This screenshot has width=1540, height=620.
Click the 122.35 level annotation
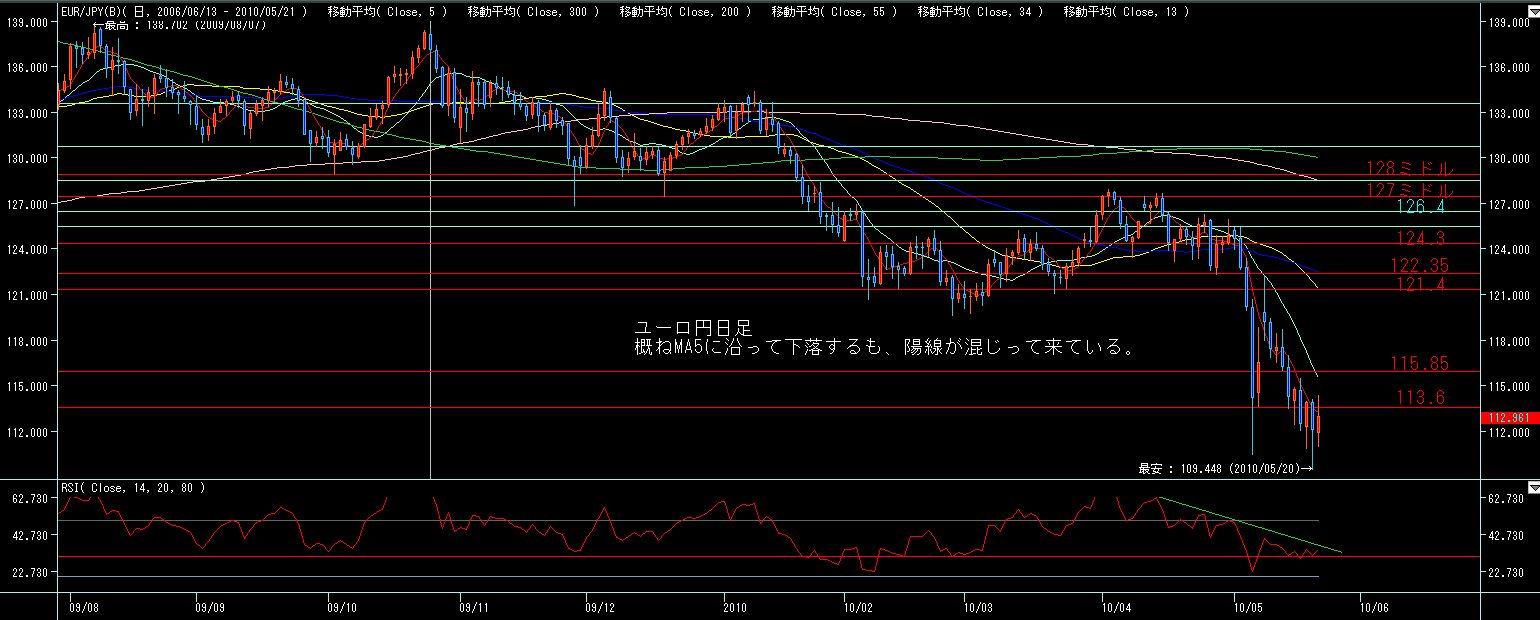1419,265
